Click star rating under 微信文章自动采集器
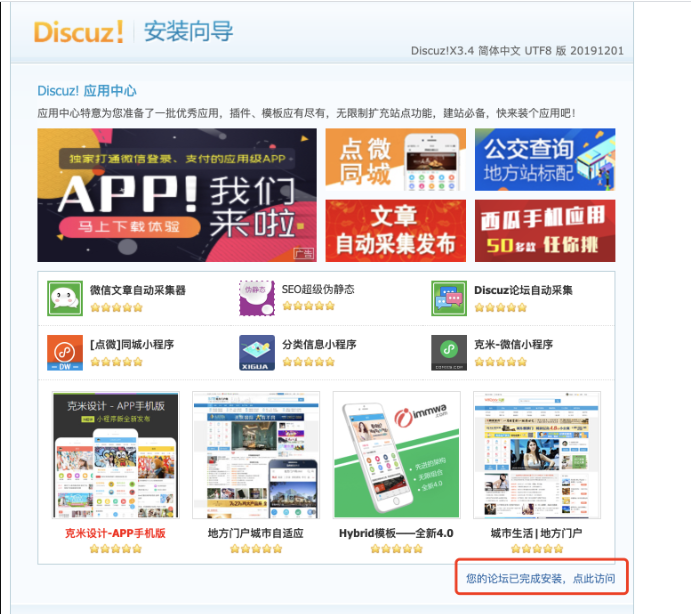 [x=116, y=307]
